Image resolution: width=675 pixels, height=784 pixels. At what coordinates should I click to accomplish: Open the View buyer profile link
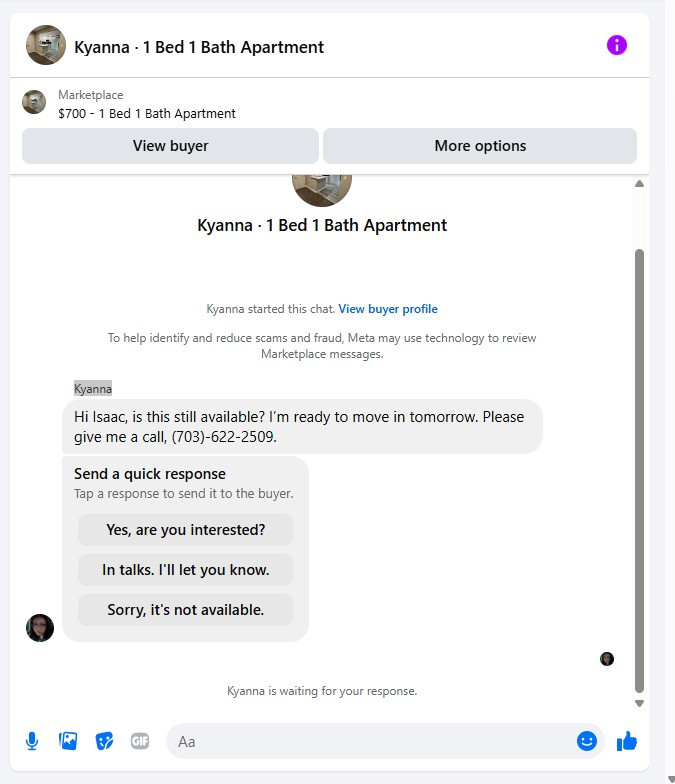[x=388, y=308]
